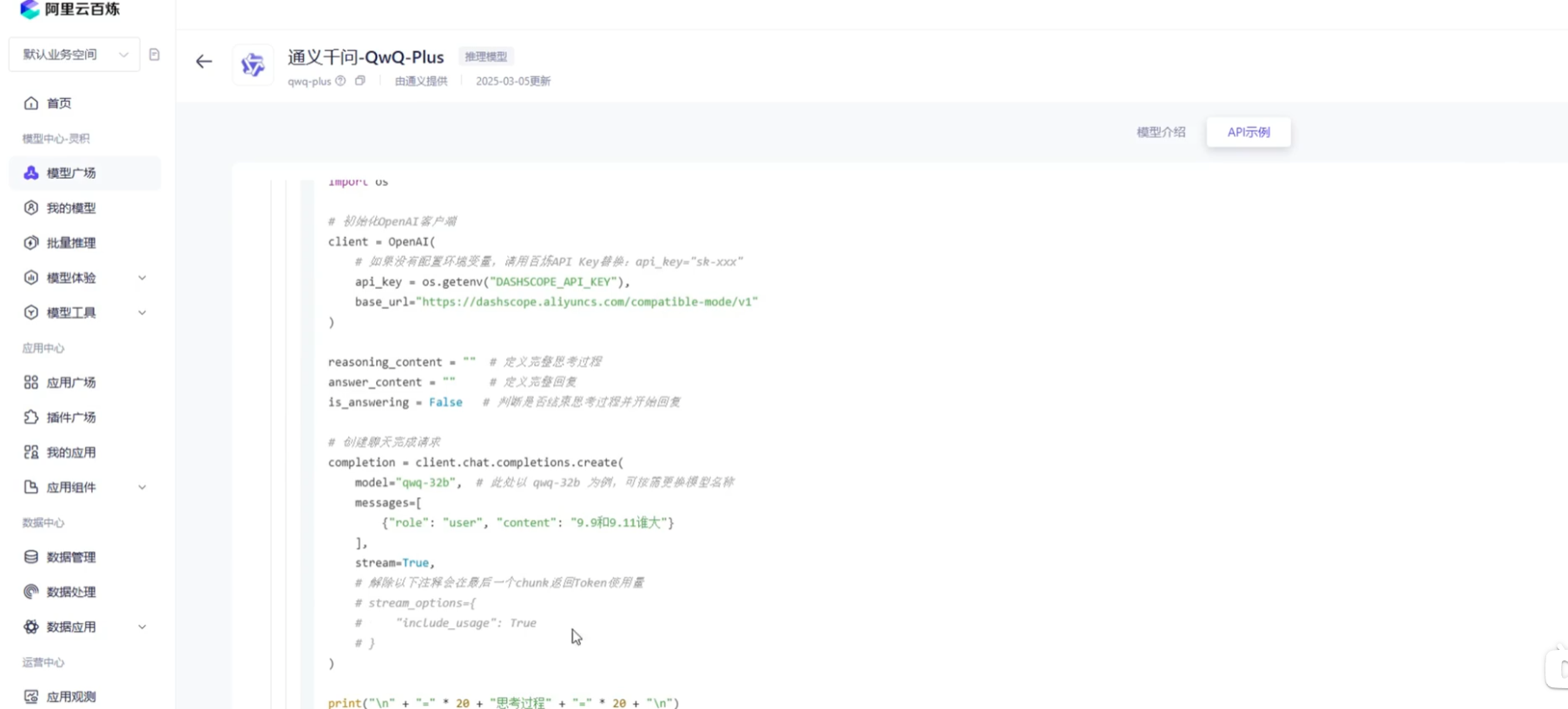Viewport: 1568px width, 709px height.
Task: Open 模型广场 menu item
Action: tap(85, 173)
